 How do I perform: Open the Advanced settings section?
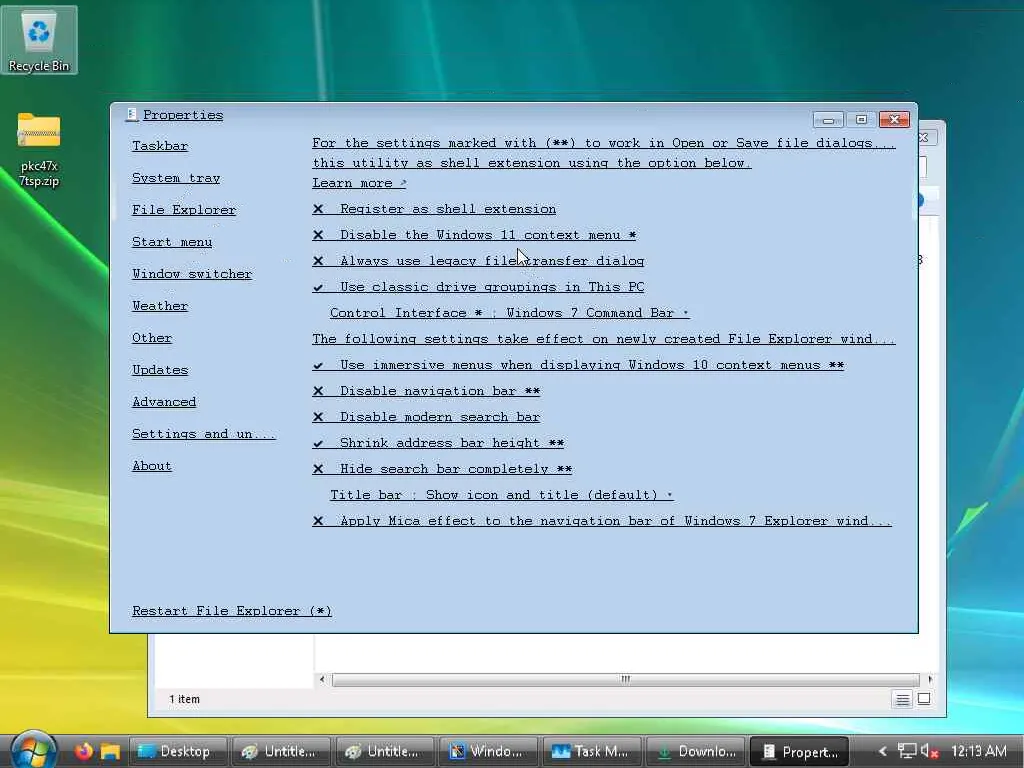click(x=164, y=402)
